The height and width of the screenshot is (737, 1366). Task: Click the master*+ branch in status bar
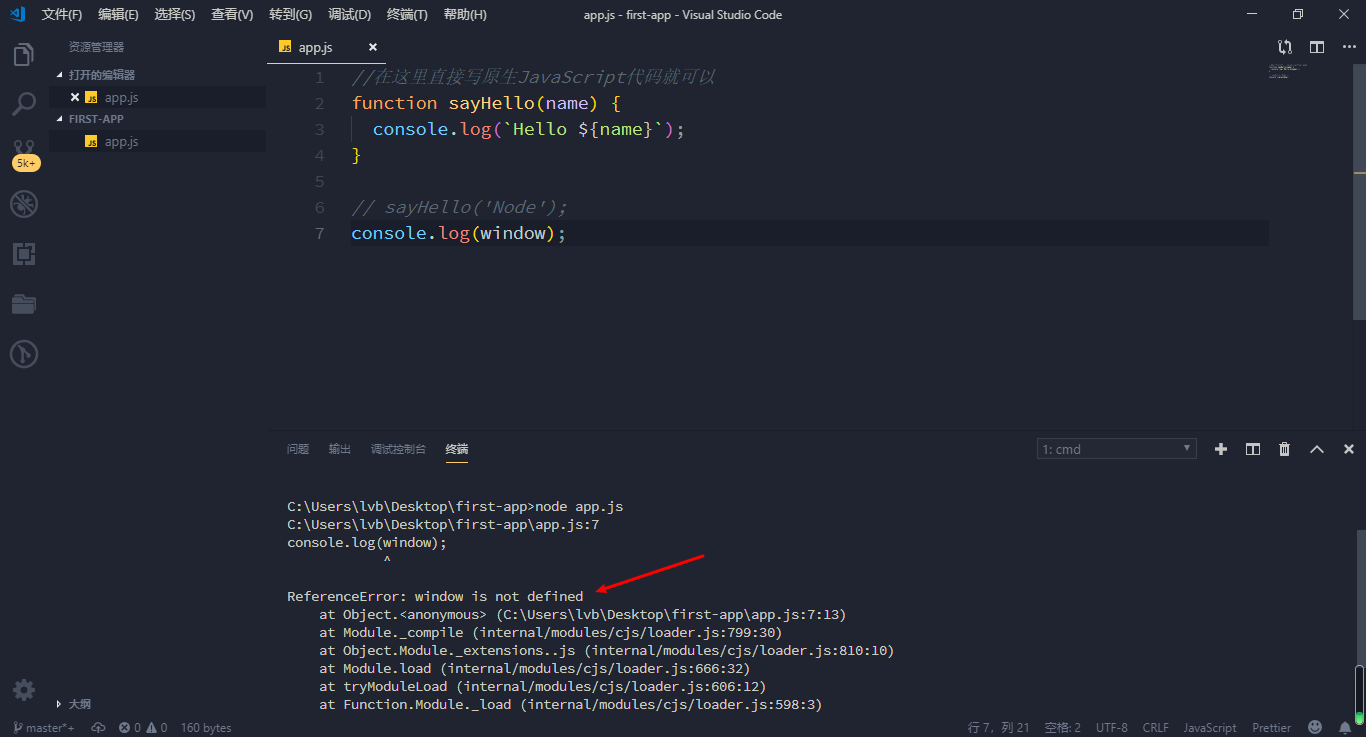(x=44, y=728)
